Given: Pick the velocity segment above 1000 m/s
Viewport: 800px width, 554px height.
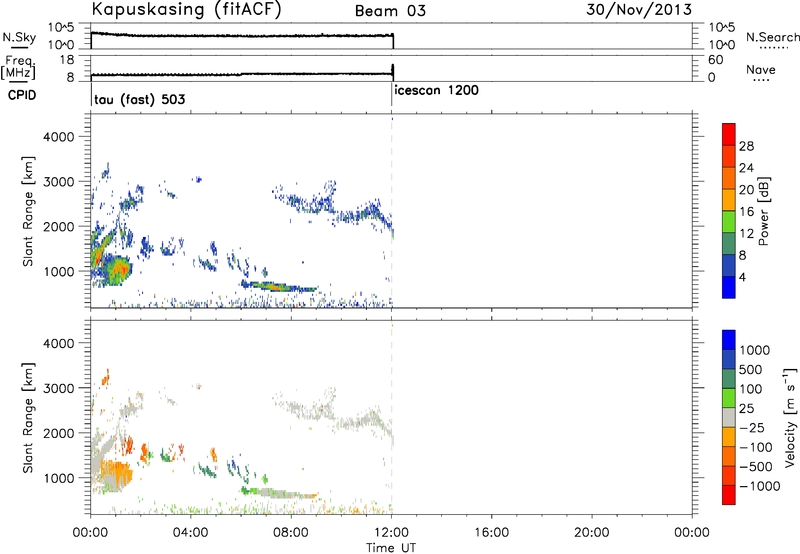Looking at the screenshot, I should click(x=729, y=340).
